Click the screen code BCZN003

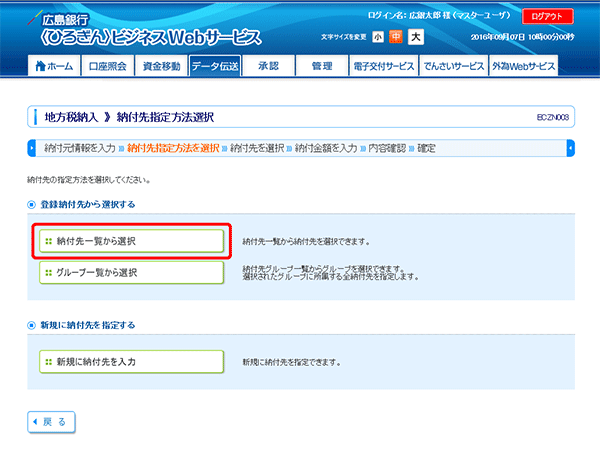[x=553, y=117]
